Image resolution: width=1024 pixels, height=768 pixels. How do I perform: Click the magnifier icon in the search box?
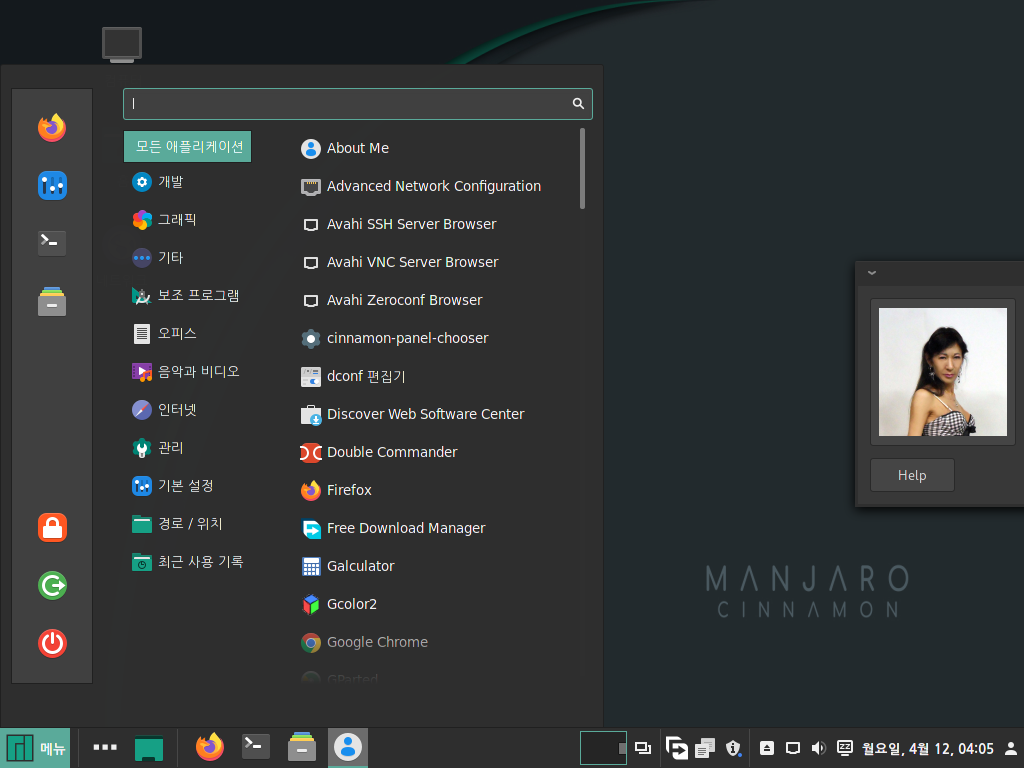pyautogui.click(x=578, y=104)
